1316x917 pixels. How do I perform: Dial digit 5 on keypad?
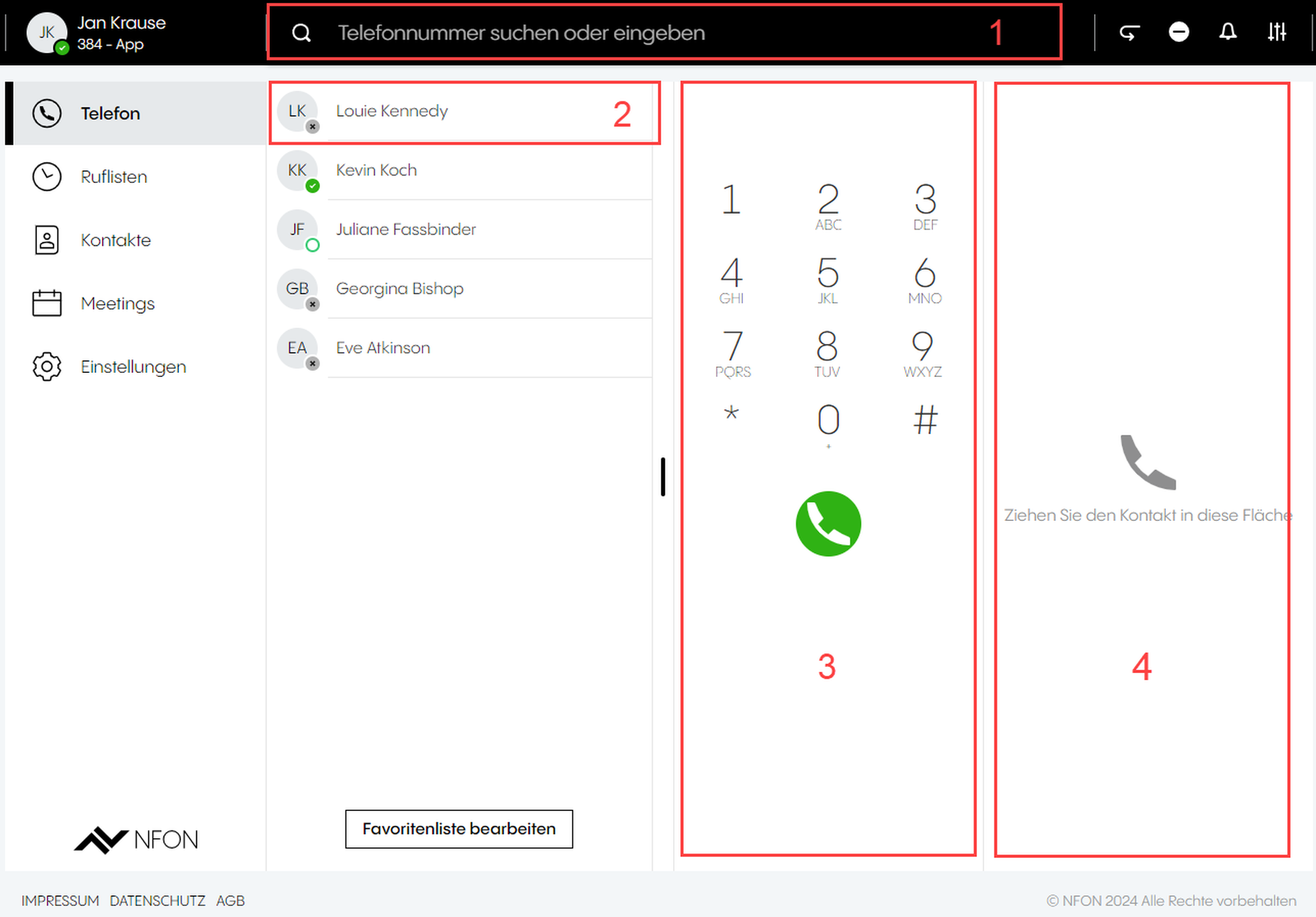(828, 280)
